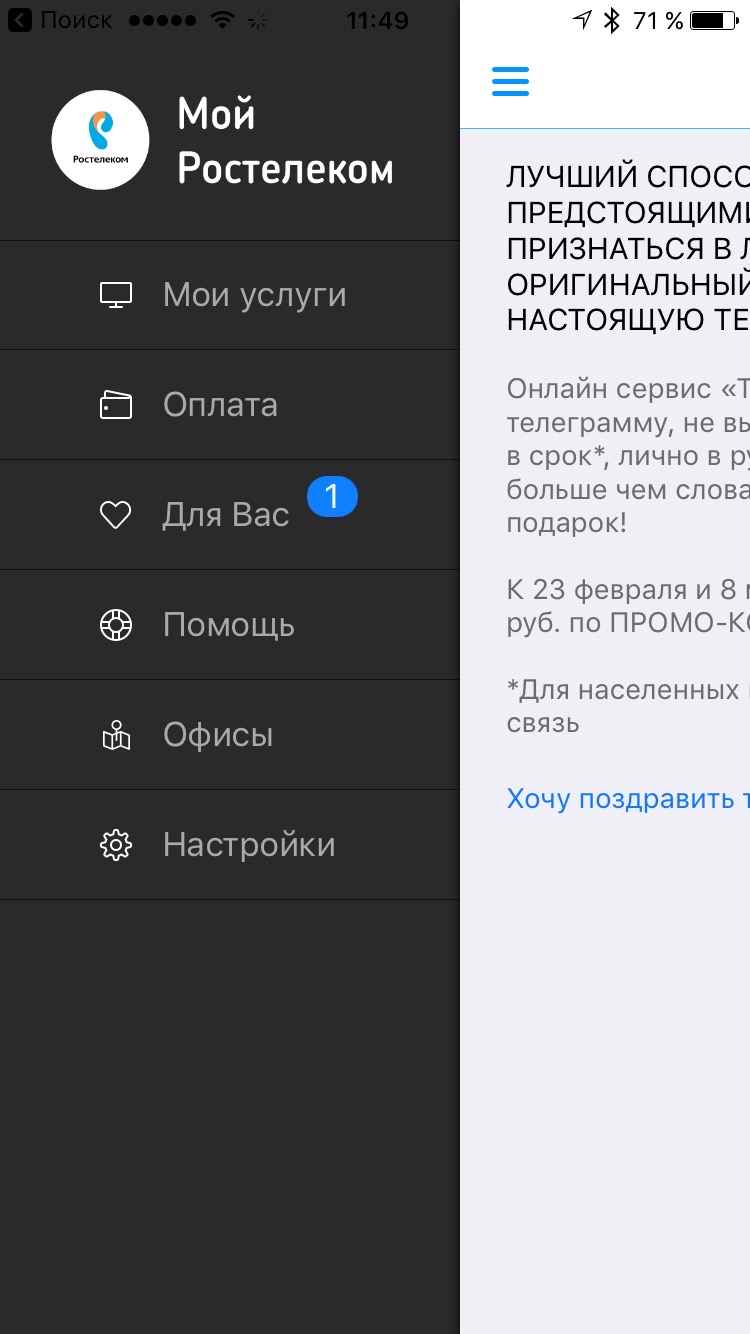Open the Мои услуги menu item
Screen dimensions: 750x1334
coord(254,295)
